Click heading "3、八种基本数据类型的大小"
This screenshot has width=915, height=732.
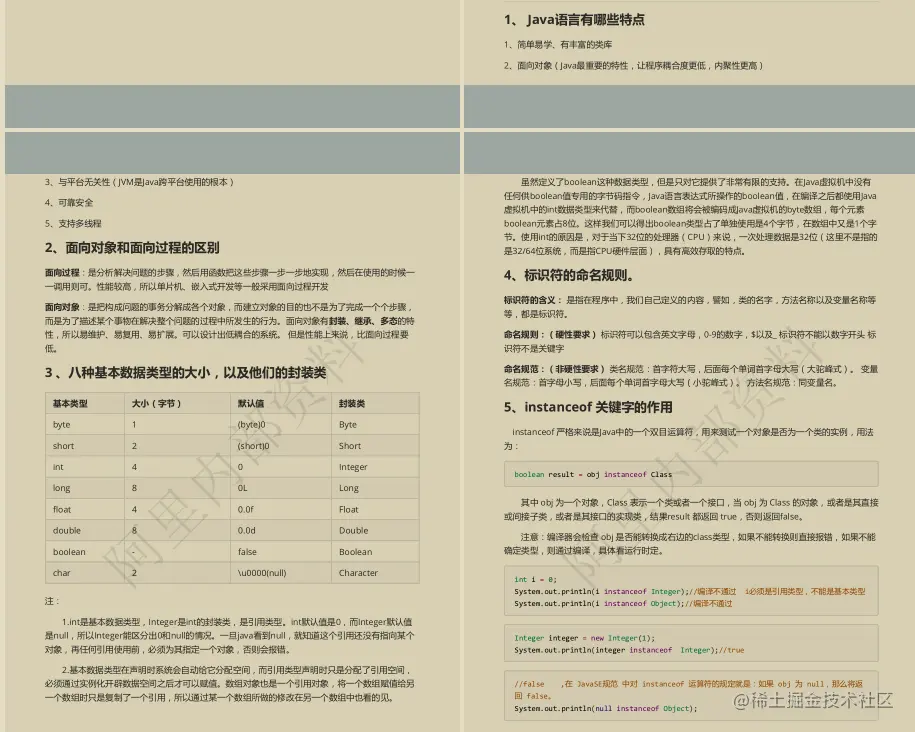[x=186, y=373]
